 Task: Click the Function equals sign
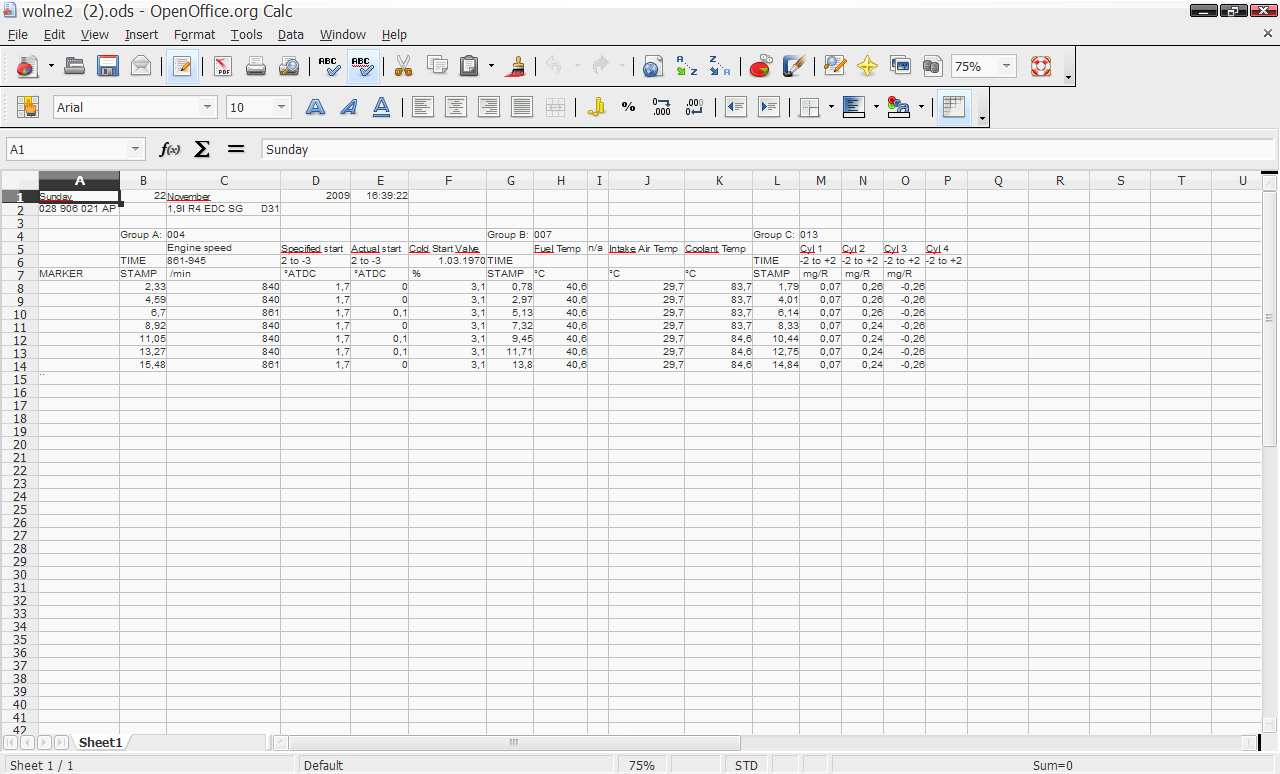236,149
